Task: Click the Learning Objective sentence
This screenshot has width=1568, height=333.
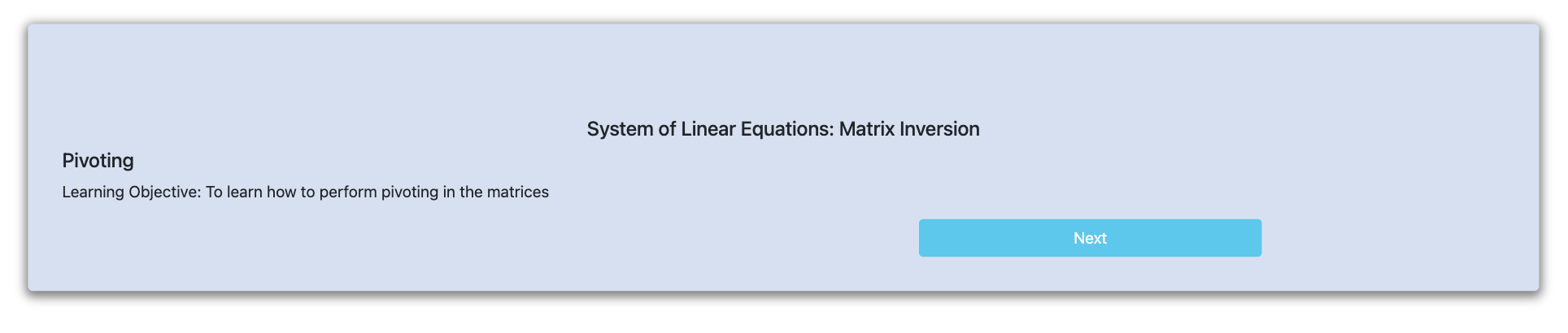Action: click(305, 192)
